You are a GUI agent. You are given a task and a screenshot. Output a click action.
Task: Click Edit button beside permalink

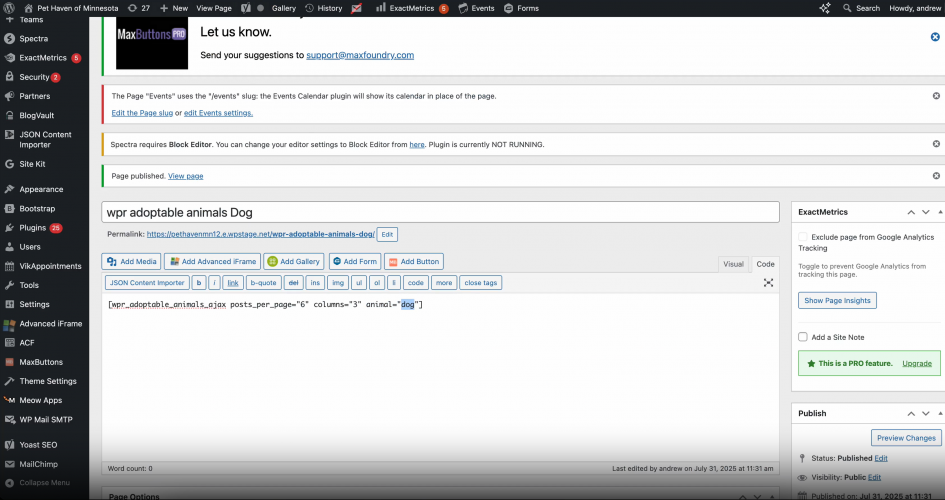pos(387,234)
